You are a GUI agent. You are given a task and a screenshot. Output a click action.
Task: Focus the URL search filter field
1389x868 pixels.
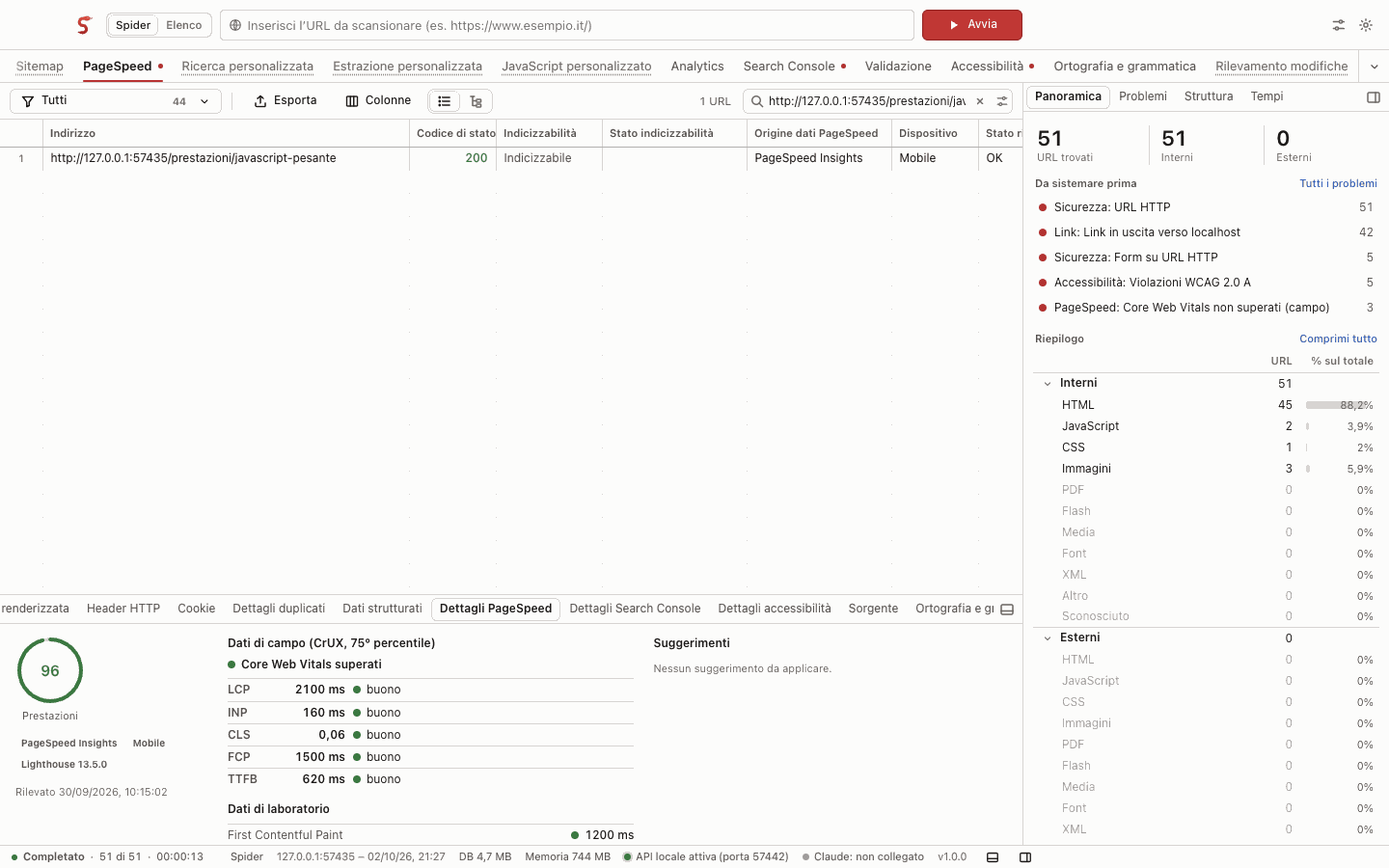(x=866, y=101)
